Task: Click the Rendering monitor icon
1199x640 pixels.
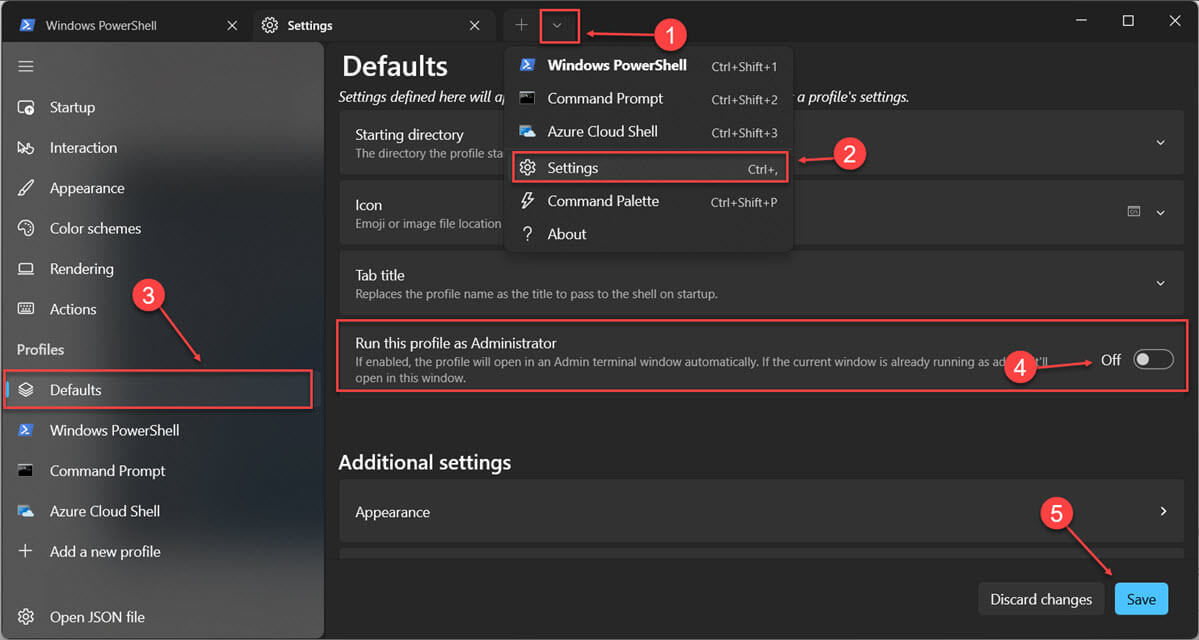Action: tap(26, 269)
